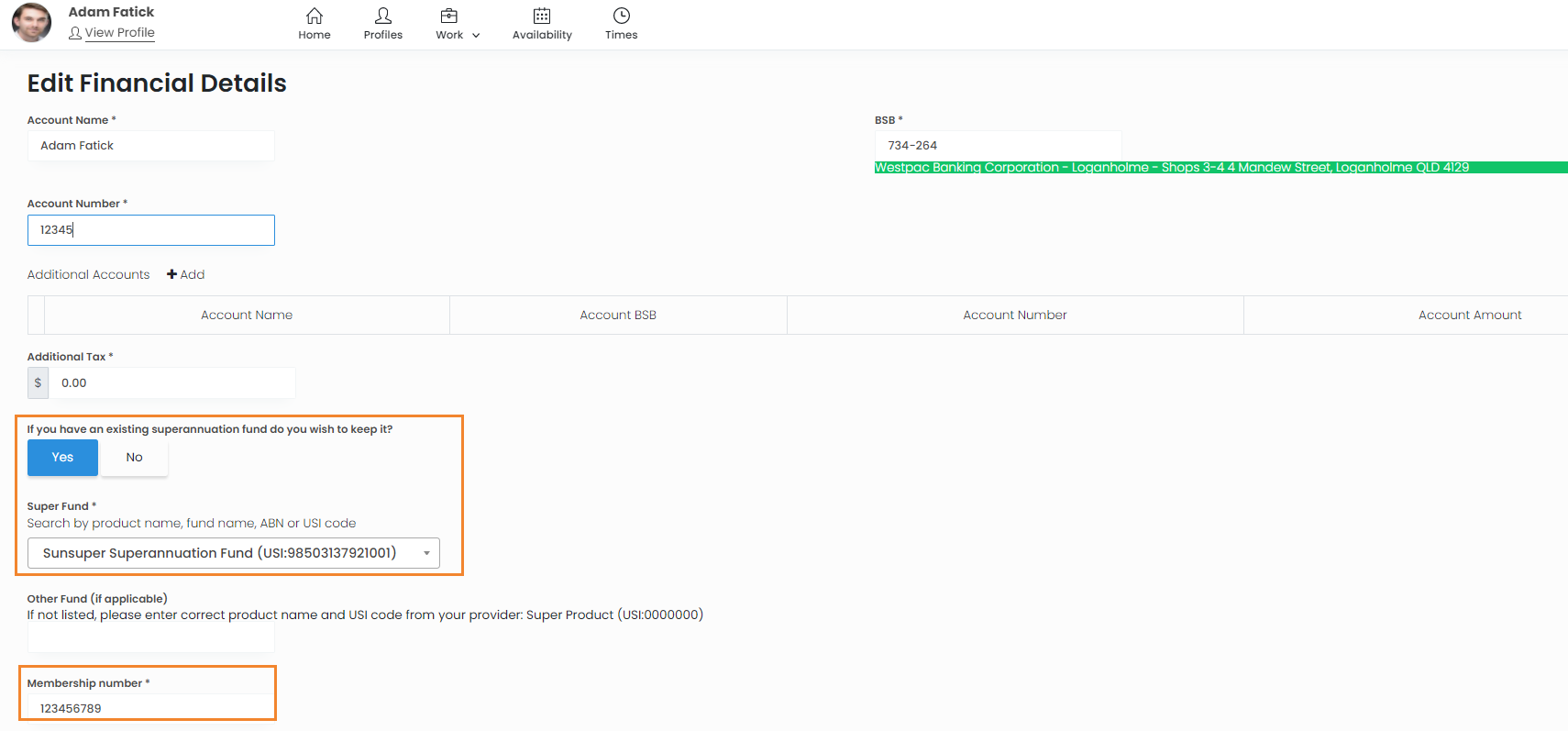
Task: Click the Times clock icon
Action: [x=621, y=16]
